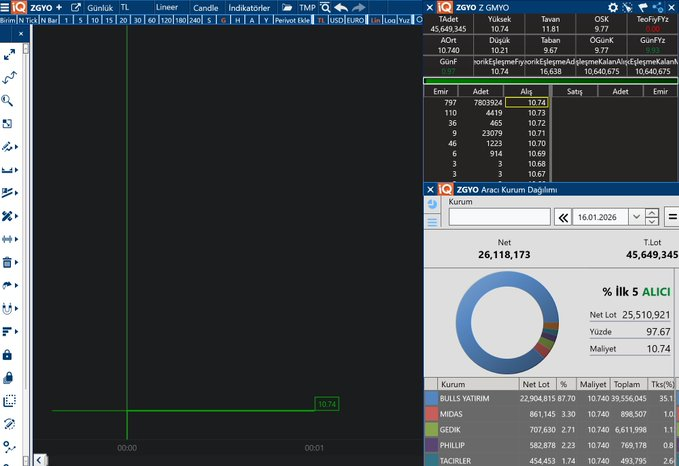
Task: Lock drawings with single padlock icon
Action: [x=7, y=355]
